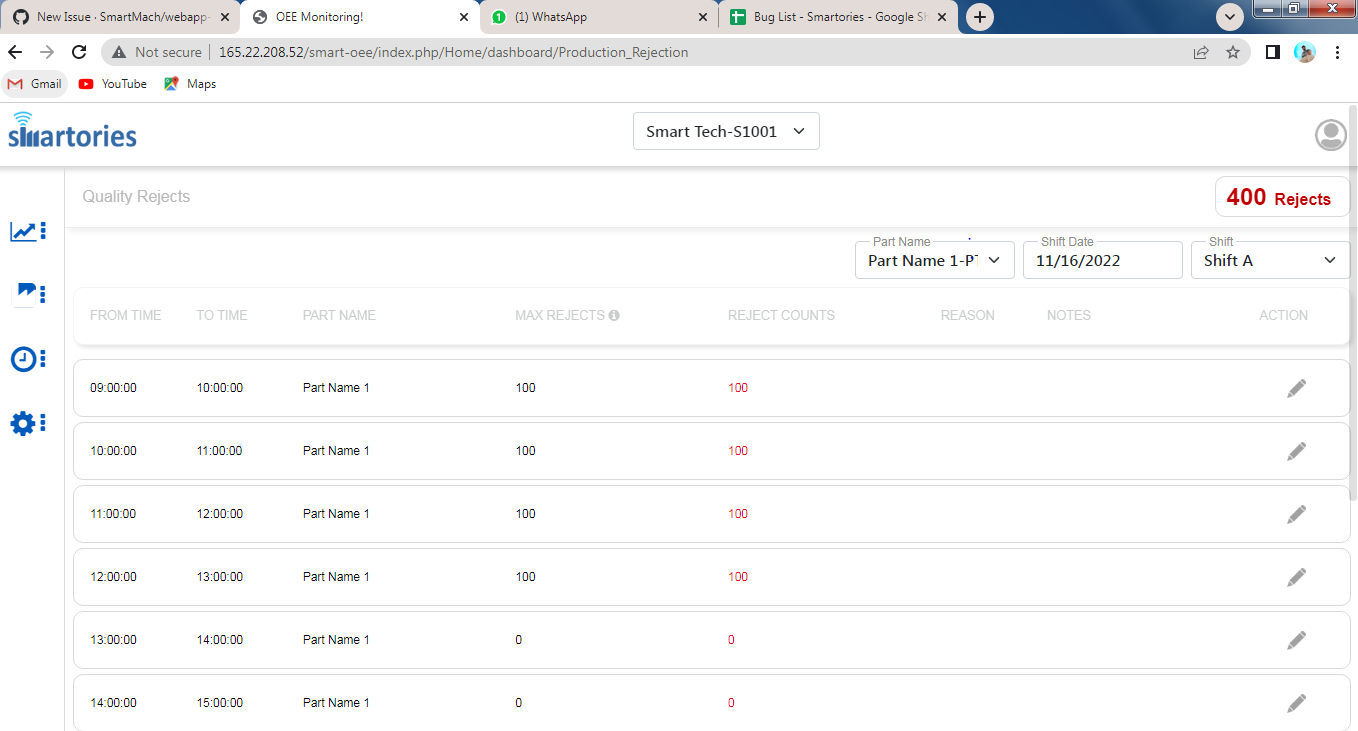
Task: Open the Maps bookmark
Action: pyautogui.click(x=190, y=84)
